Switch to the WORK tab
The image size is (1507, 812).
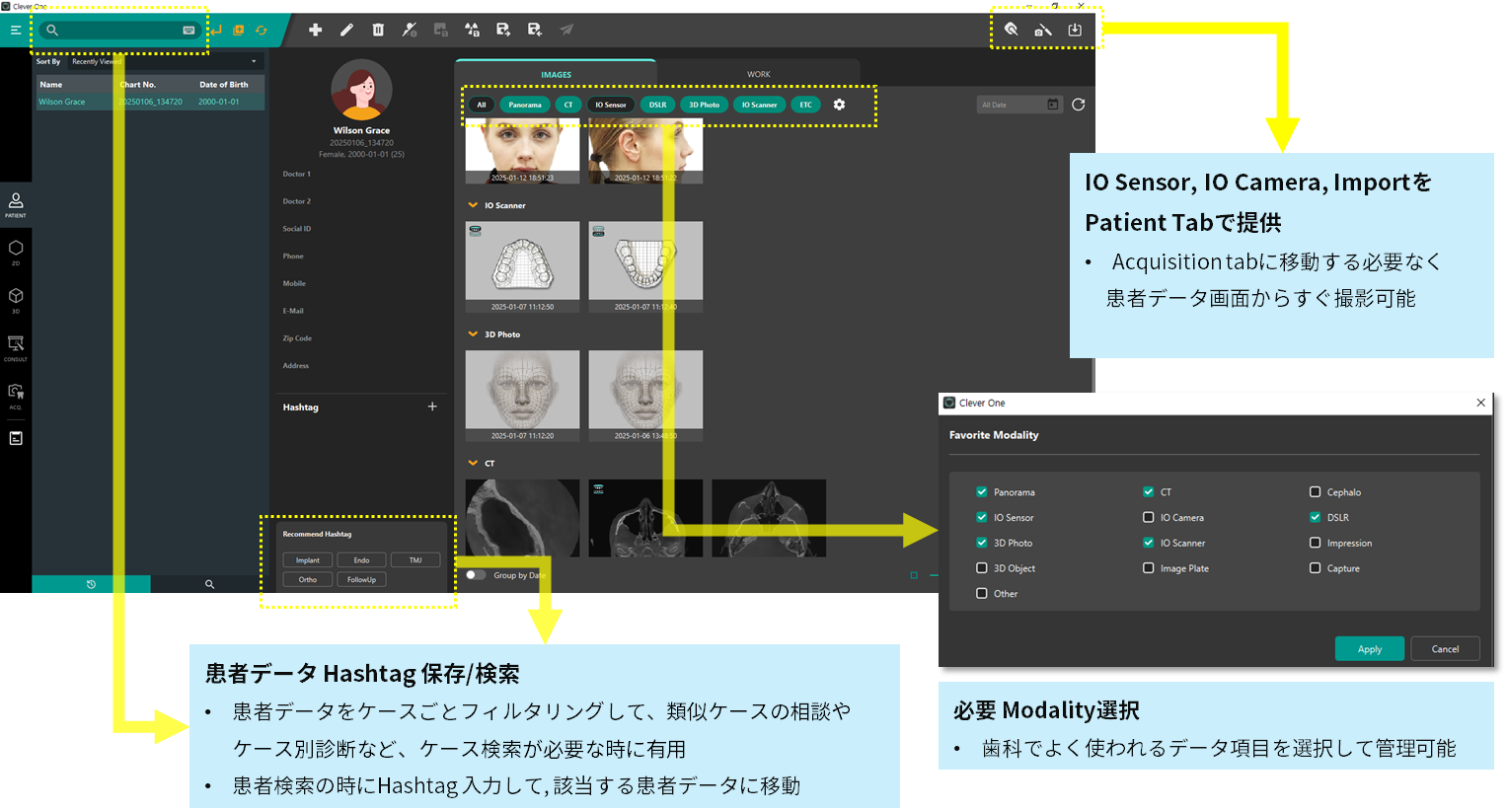coord(758,74)
